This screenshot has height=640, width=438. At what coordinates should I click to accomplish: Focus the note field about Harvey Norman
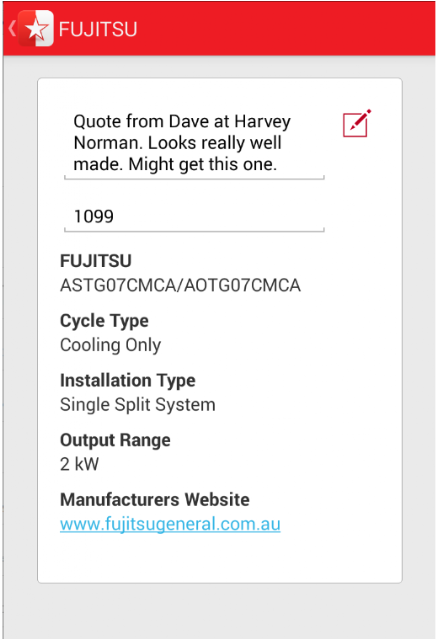point(194,144)
